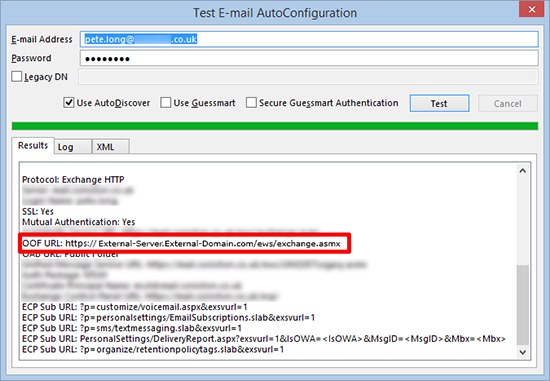Close the Test E-mail AutoConfiguration window
The image size is (550, 381).
coord(531,9)
